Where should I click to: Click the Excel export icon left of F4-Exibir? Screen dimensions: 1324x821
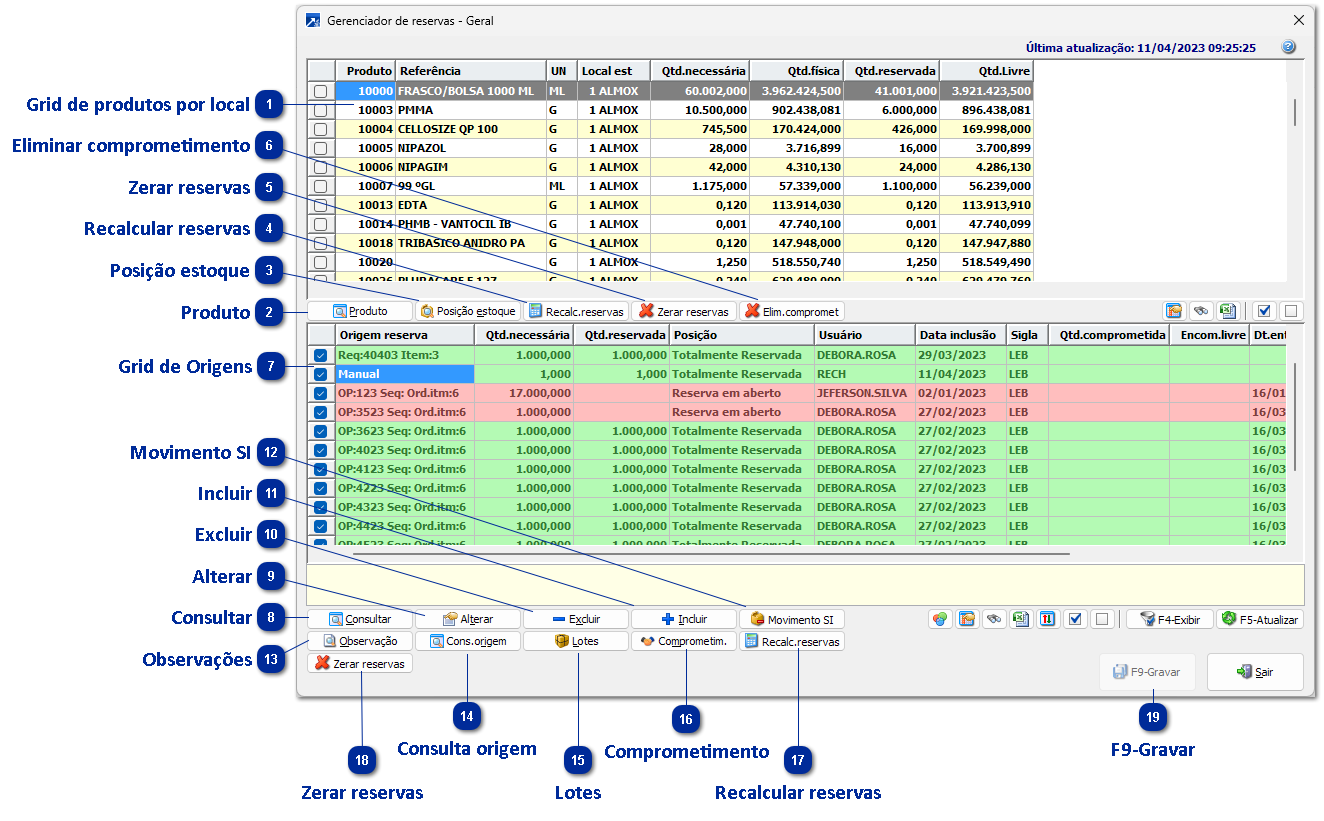(1020, 619)
